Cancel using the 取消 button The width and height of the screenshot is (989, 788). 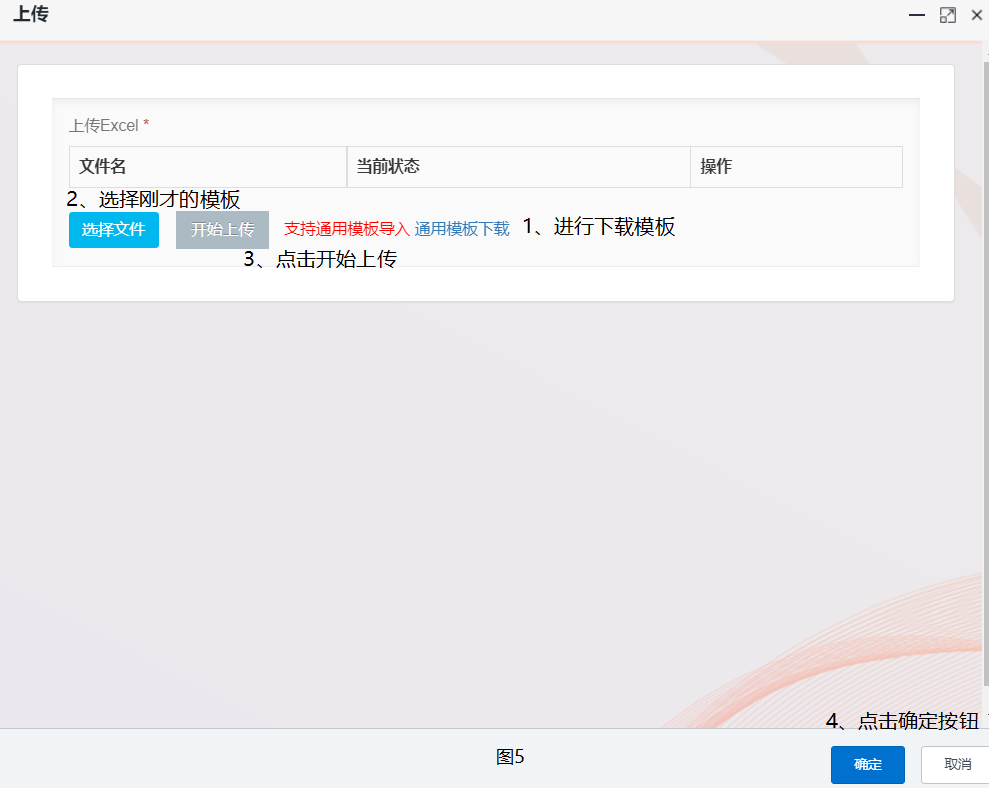957,765
